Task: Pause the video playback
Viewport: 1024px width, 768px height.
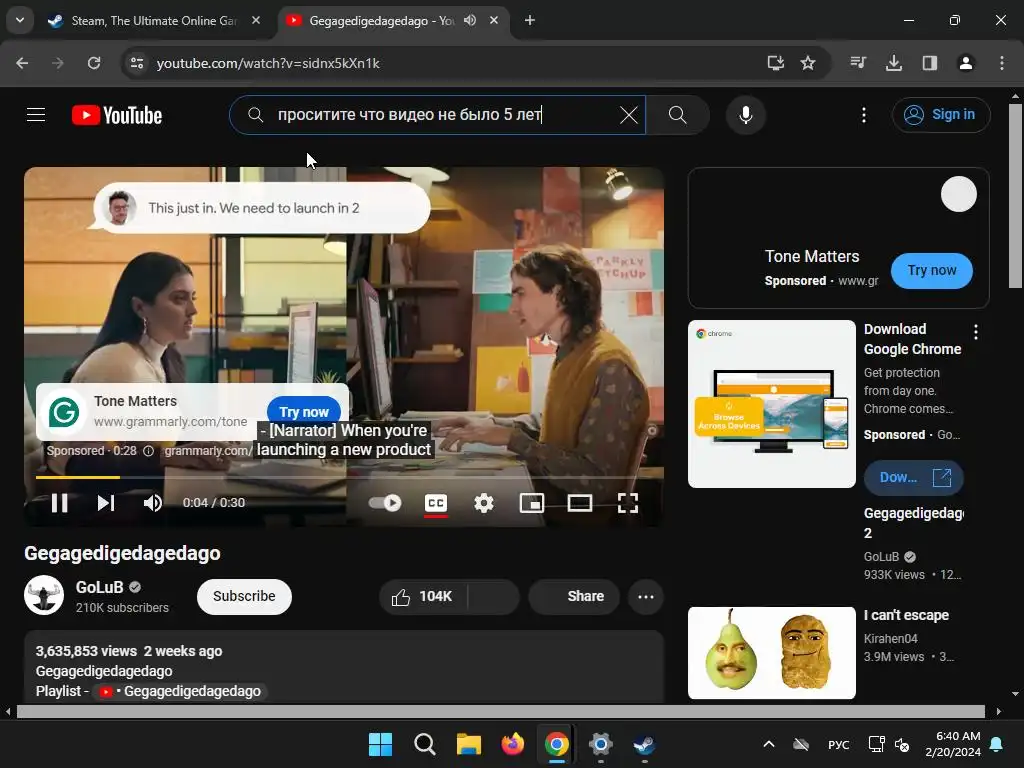Action: pyautogui.click(x=59, y=503)
